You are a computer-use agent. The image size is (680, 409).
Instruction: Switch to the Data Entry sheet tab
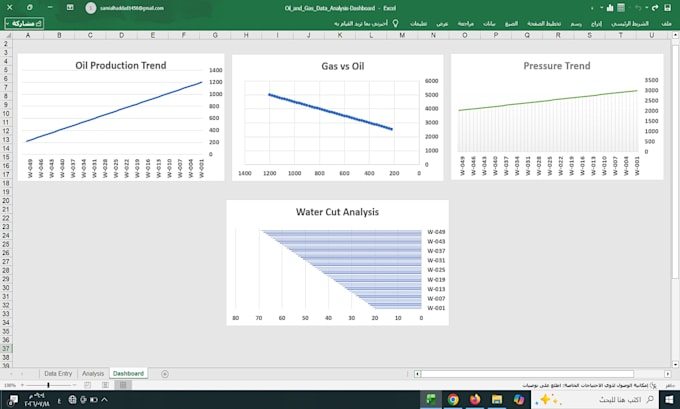(x=58, y=373)
